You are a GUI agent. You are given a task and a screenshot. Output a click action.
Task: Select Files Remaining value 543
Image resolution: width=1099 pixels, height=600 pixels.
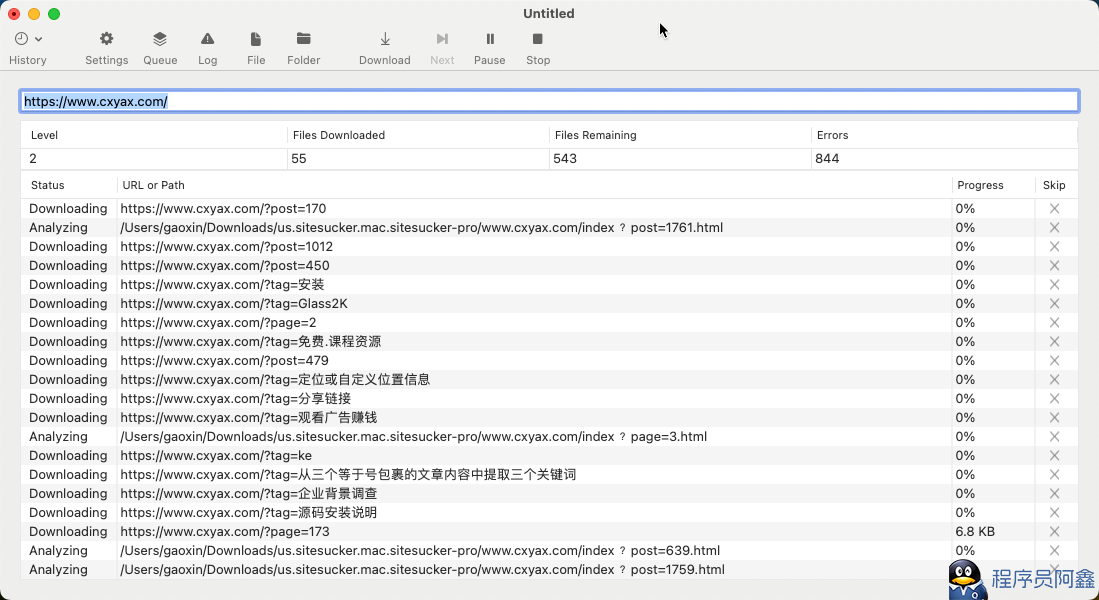(565, 158)
